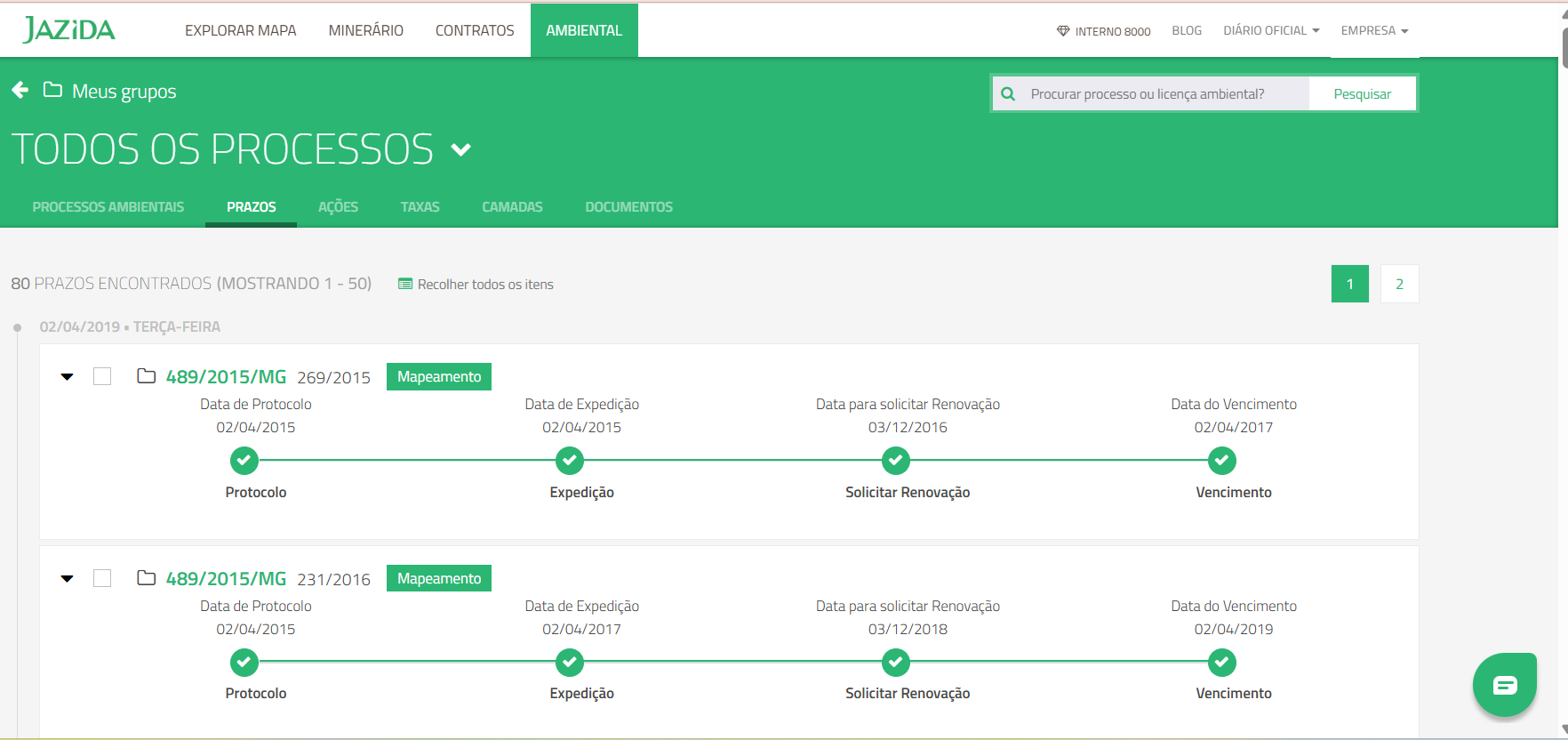Click Recolher todos os itens link
This screenshot has width=1568, height=740.
pyautogui.click(x=476, y=285)
